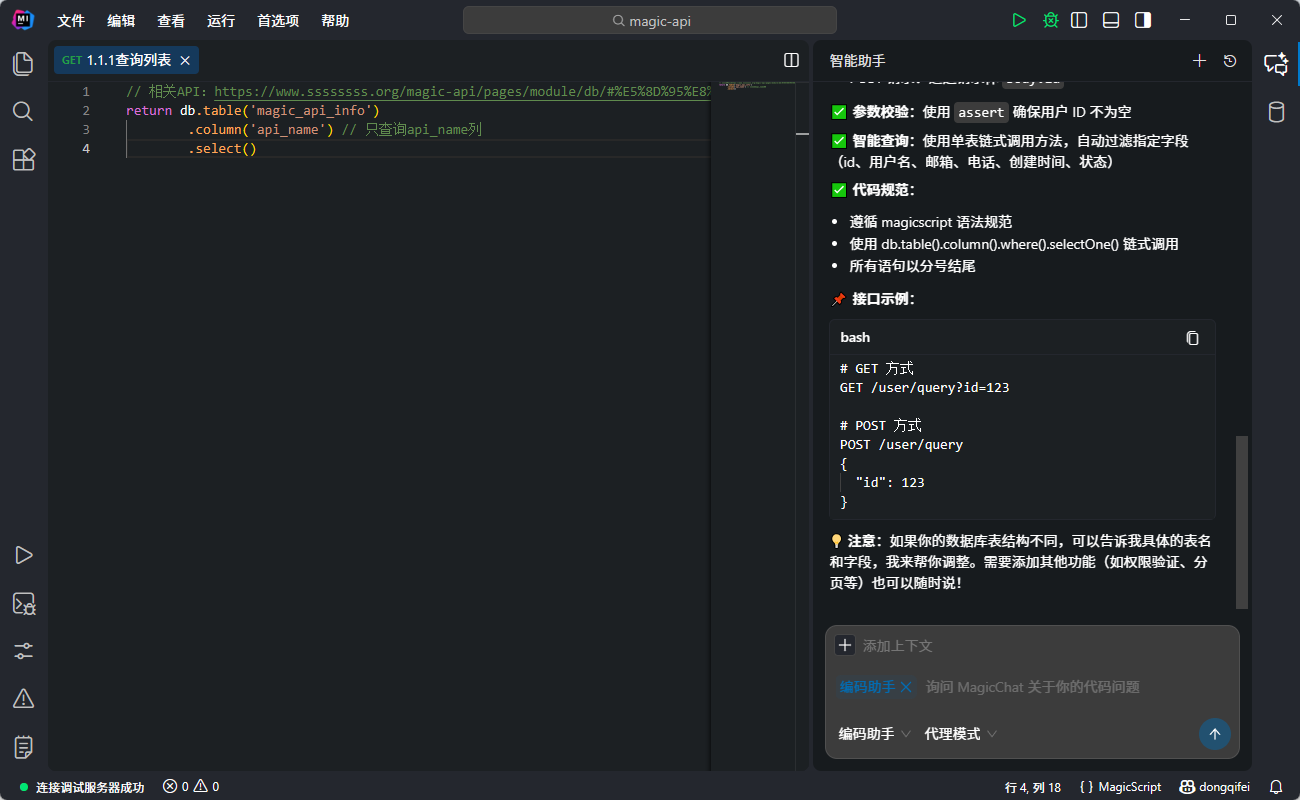Toggle the left sidebar layout icon
This screenshot has height=800, width=1300.
pos(1079,20)
